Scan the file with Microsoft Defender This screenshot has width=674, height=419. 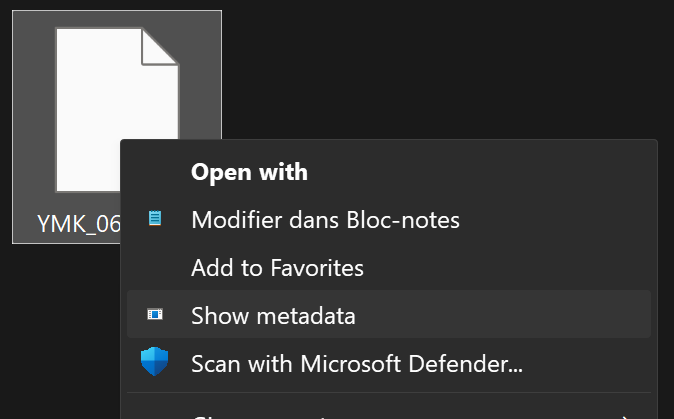pos(357,362)
